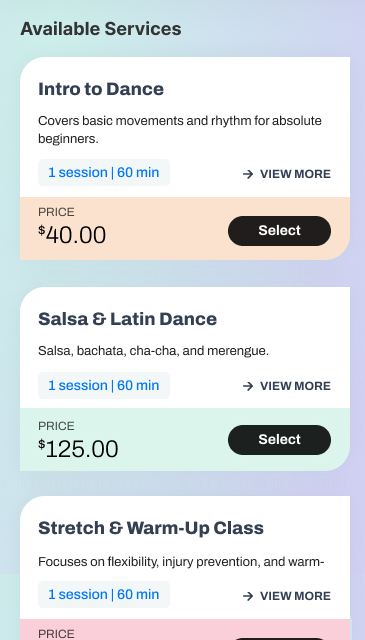Click the 60 min badge in Stretch & Warm-Up card
Viewport: 365px width, 640px height.
tap(104, 595)
